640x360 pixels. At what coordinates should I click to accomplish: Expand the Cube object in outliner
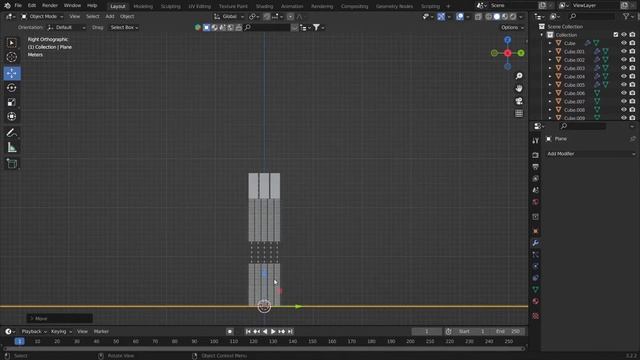550,43
